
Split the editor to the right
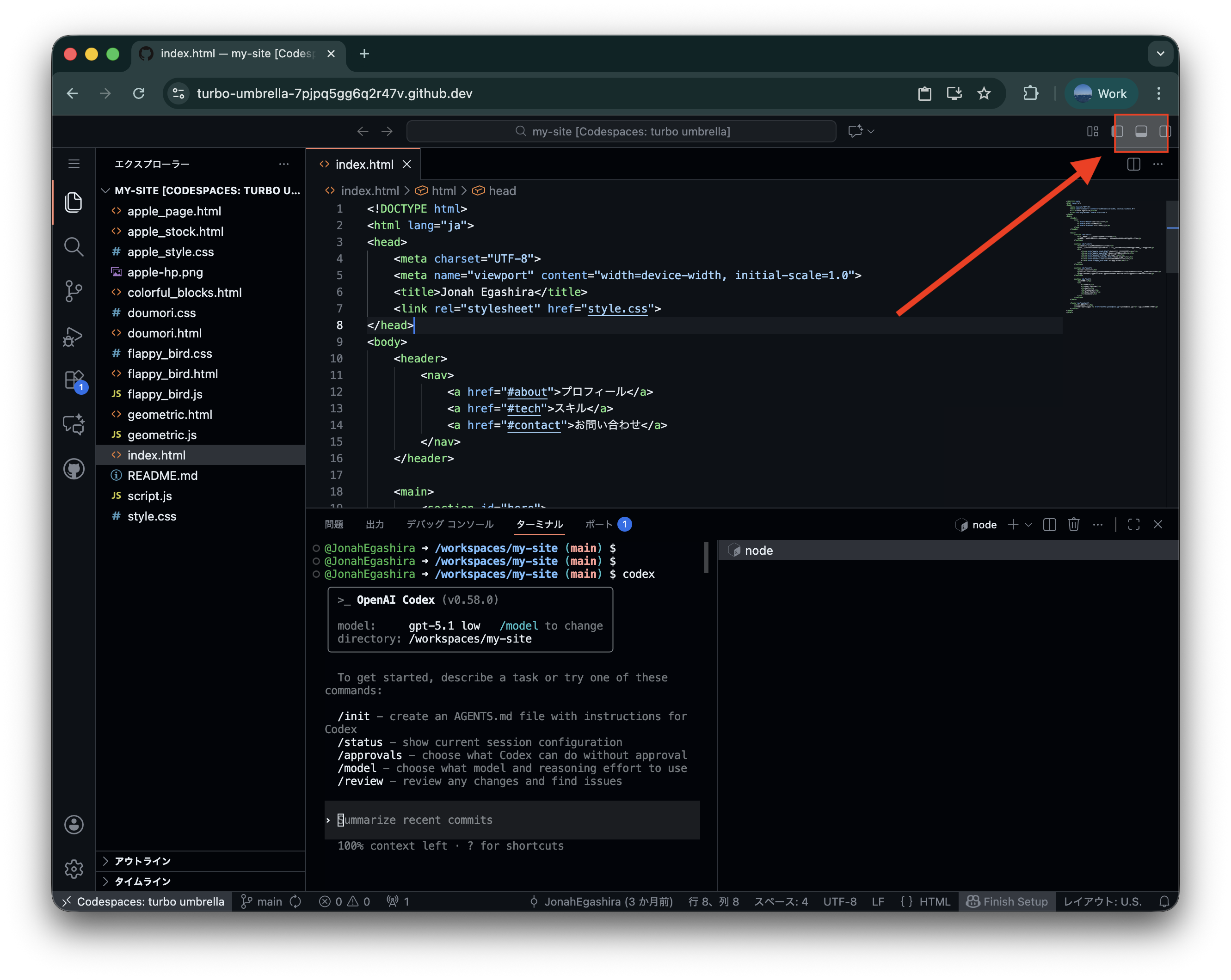coord(1133,165)
